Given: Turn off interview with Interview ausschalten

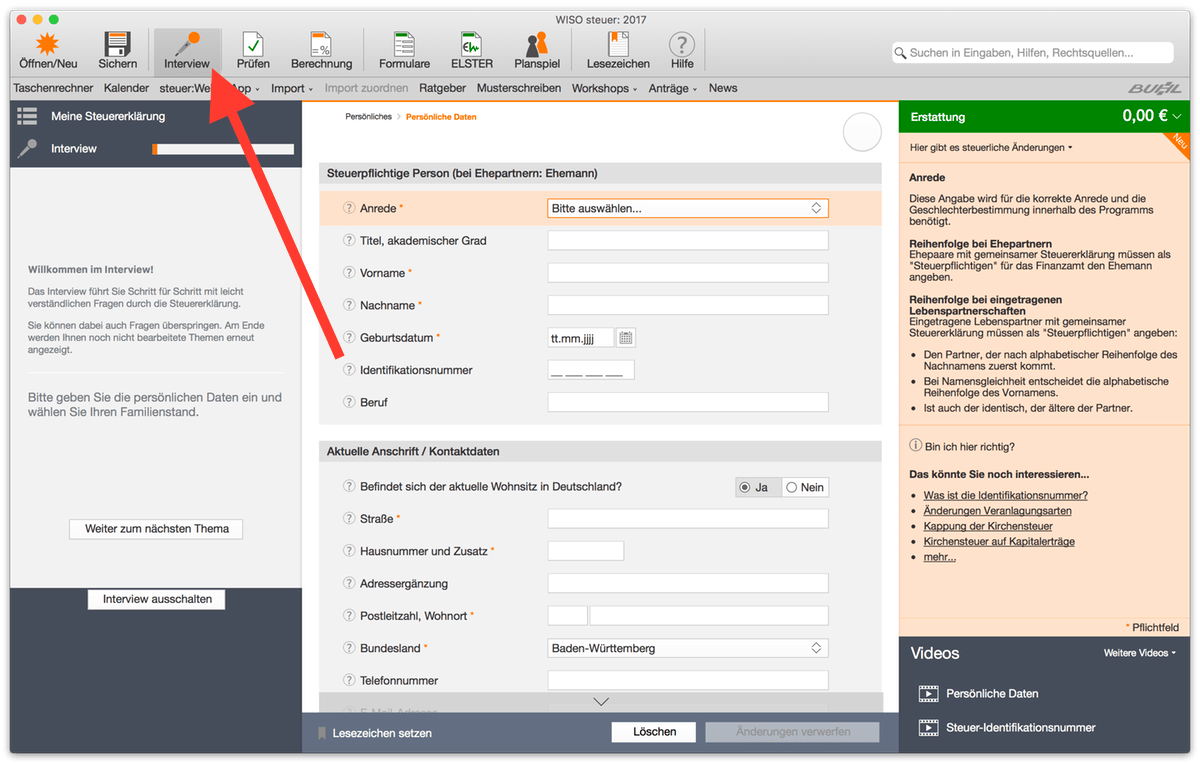Looking at the screenshot, I should tap(157, 599).
